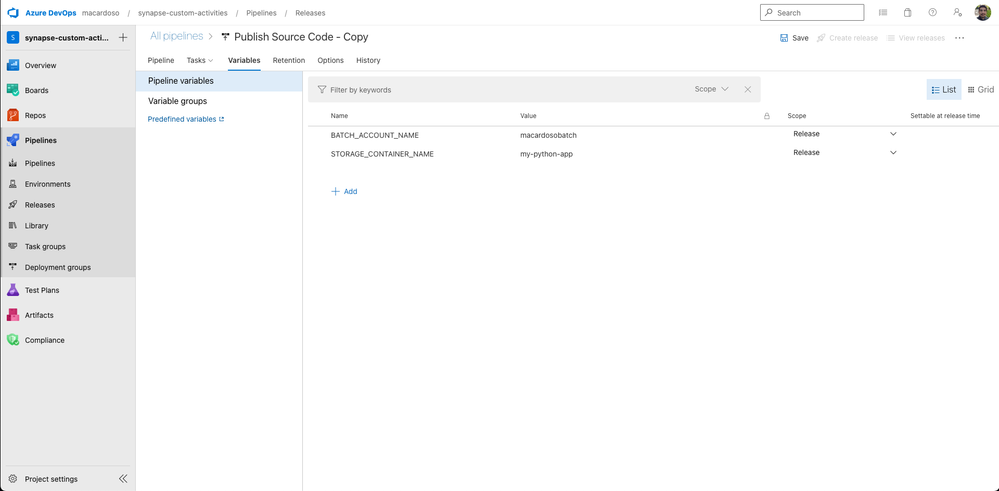Click the Save button
The image size is (999, 491).
pos(794,38)
